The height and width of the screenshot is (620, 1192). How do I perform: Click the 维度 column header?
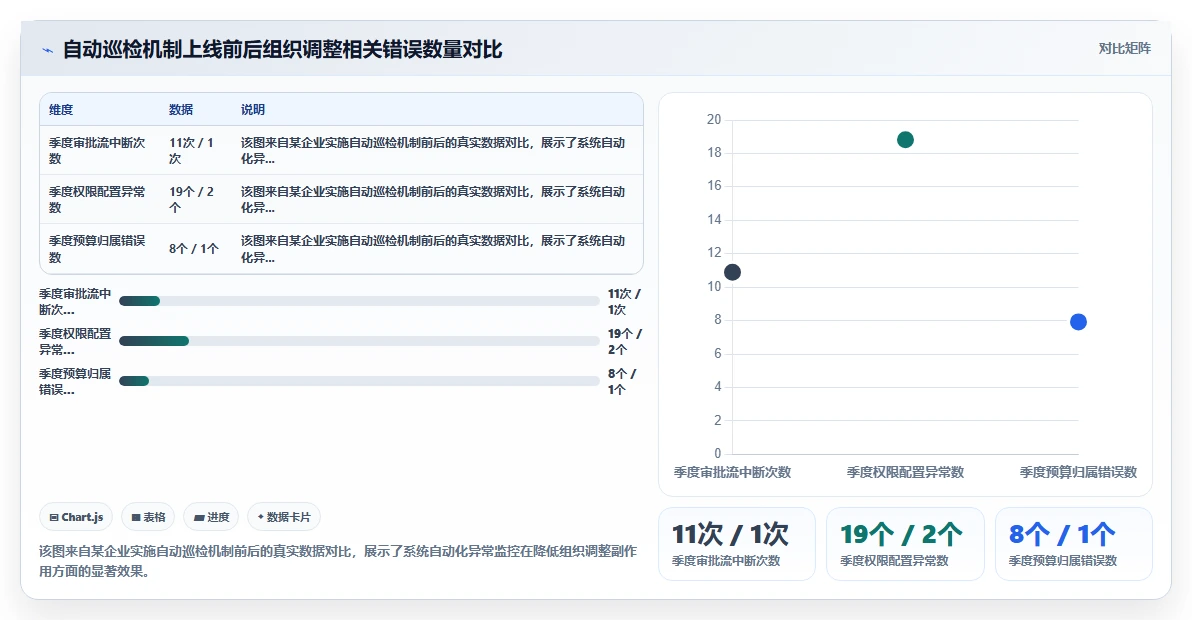(61, 109)
